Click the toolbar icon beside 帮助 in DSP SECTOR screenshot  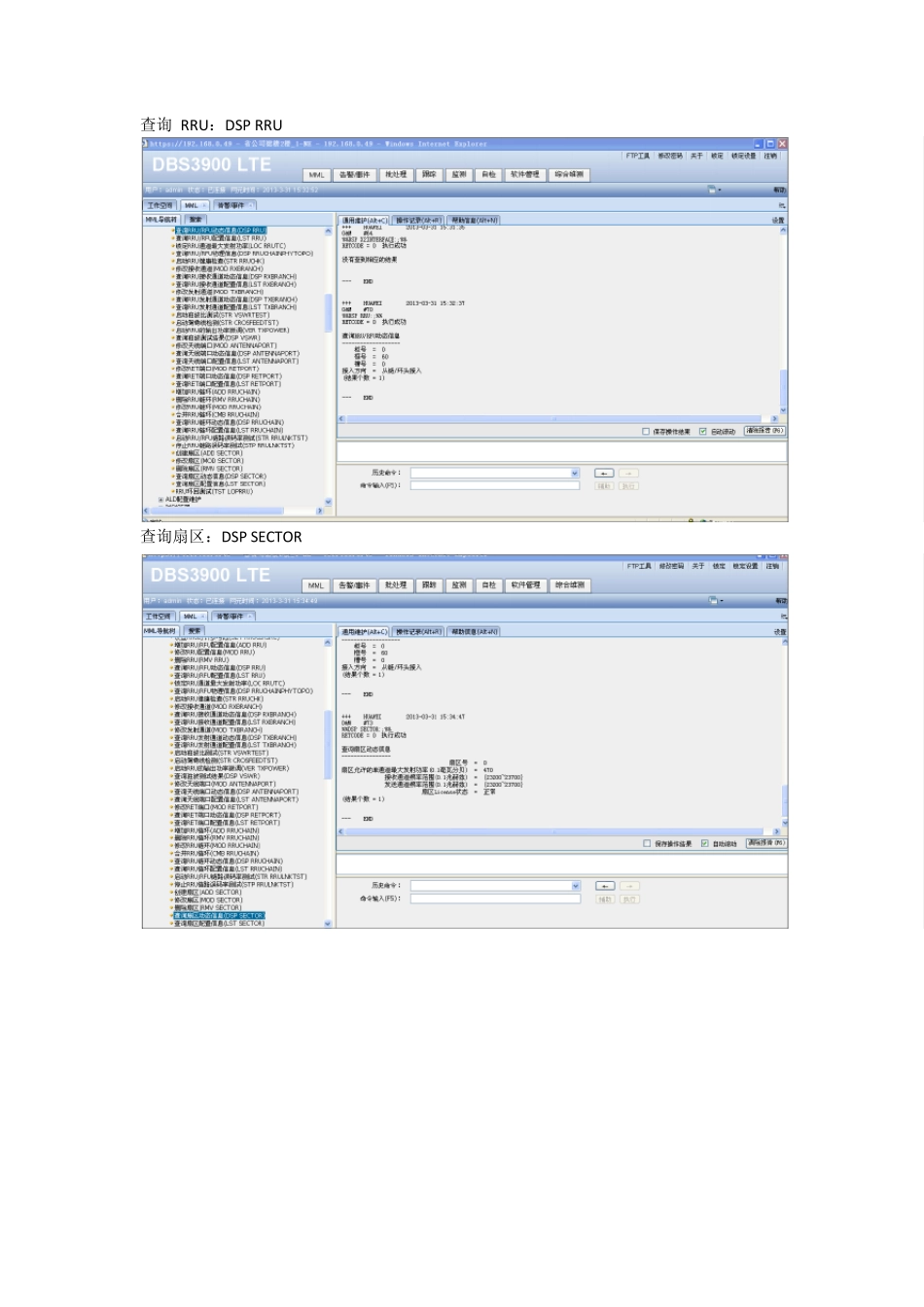tap(715, 601)
